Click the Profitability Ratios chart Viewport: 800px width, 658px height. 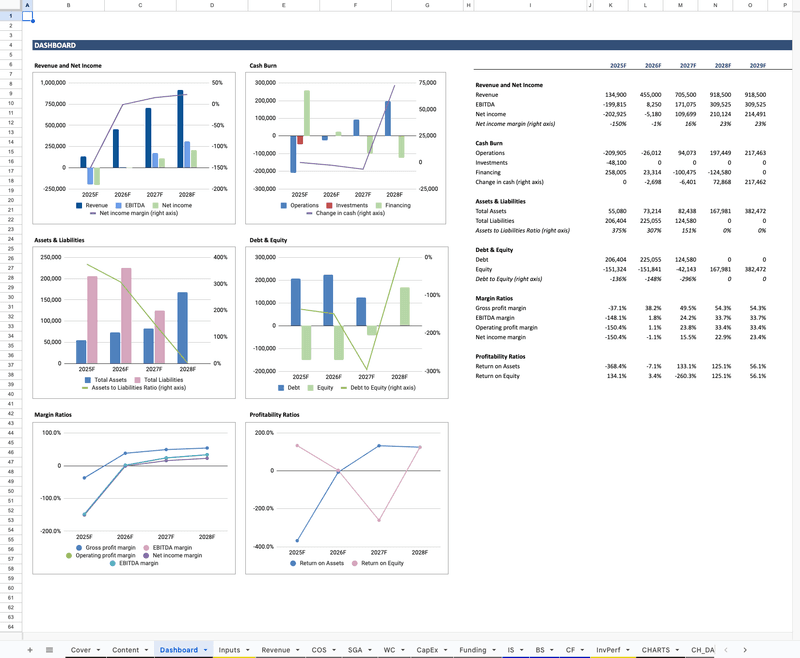coord(347,490)
